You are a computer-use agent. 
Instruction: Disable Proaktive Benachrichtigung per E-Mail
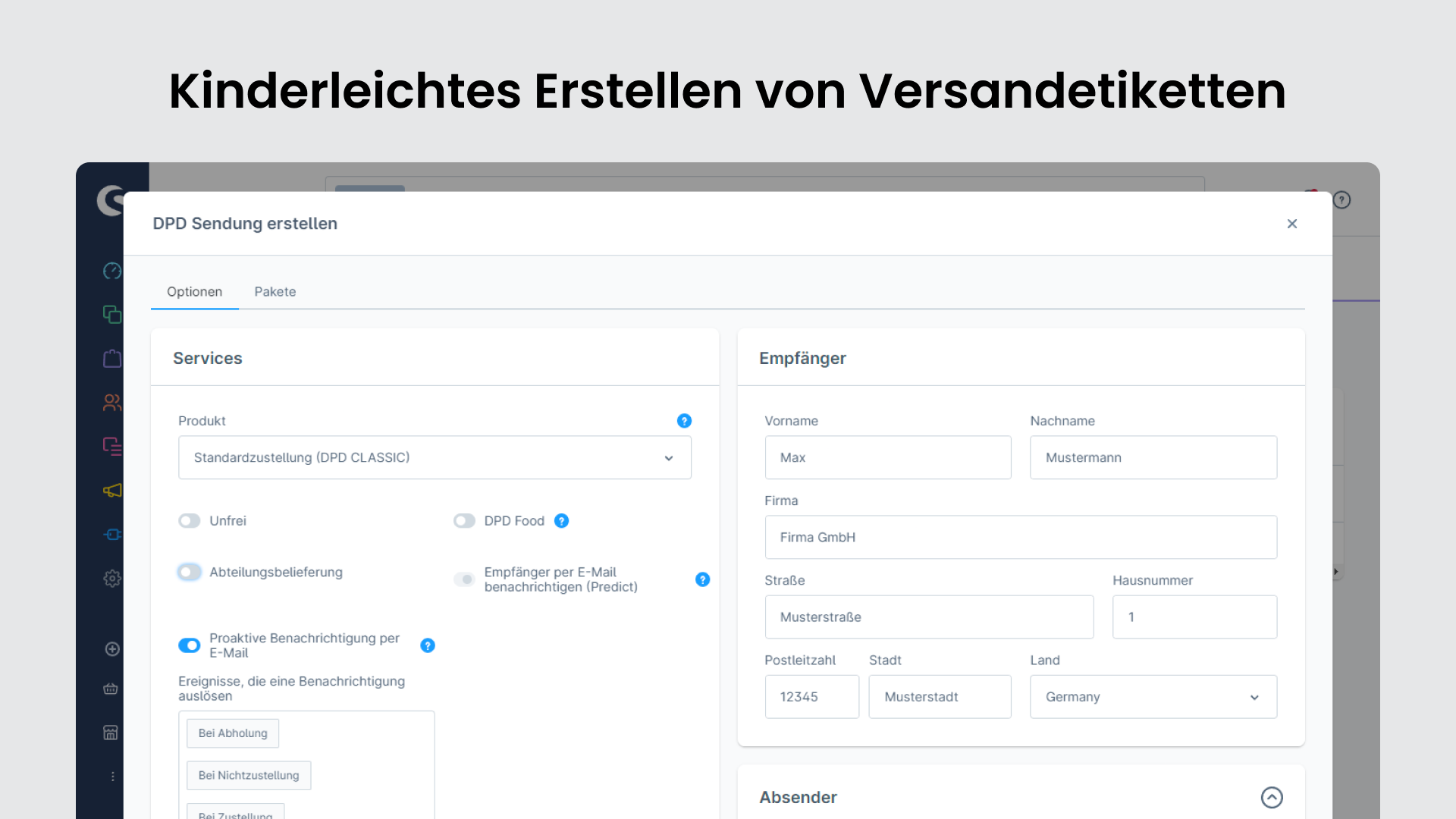pyautogui.click(x=190, y=645)
